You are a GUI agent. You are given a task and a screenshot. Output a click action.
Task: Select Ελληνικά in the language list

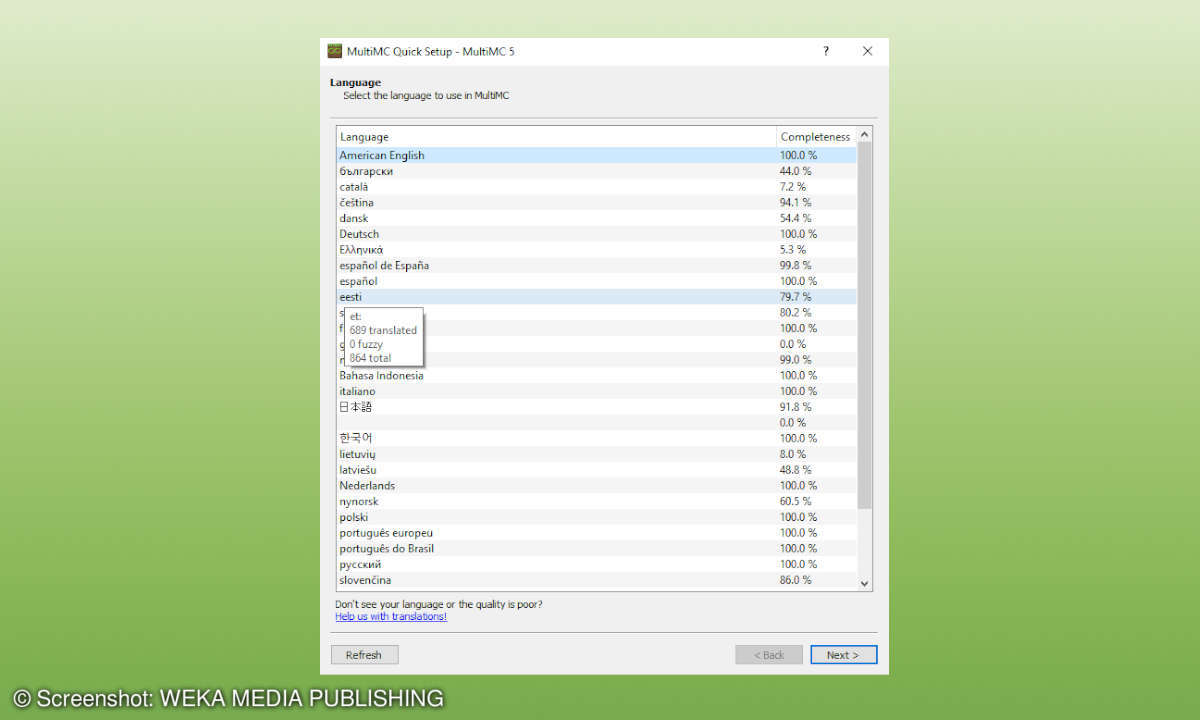[597, 250]
